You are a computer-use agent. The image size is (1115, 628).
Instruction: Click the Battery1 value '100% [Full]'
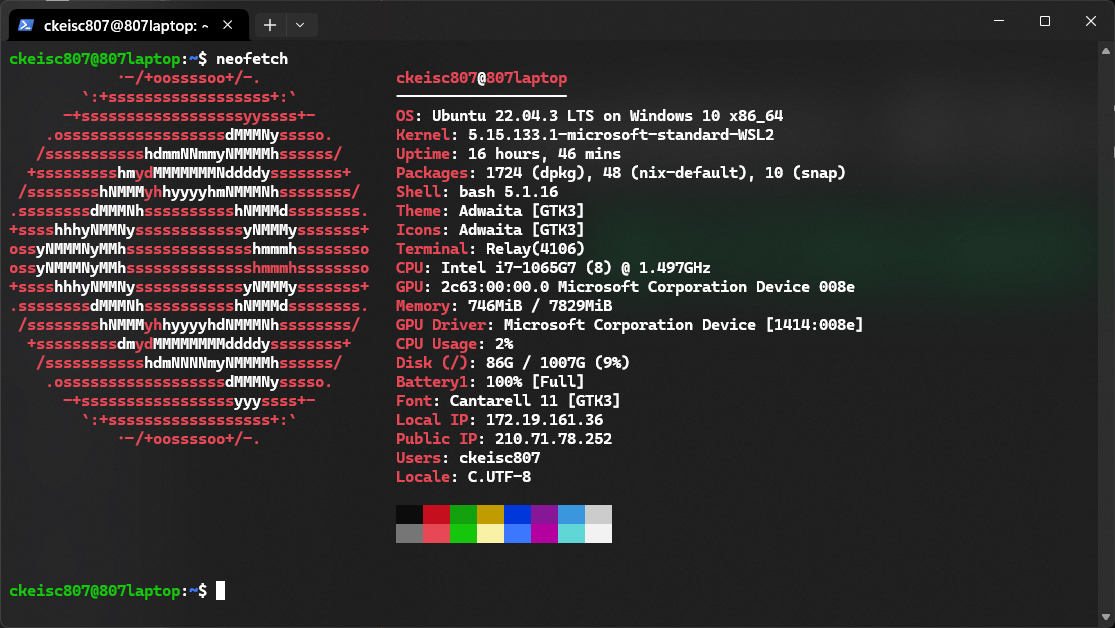(535, 382)
